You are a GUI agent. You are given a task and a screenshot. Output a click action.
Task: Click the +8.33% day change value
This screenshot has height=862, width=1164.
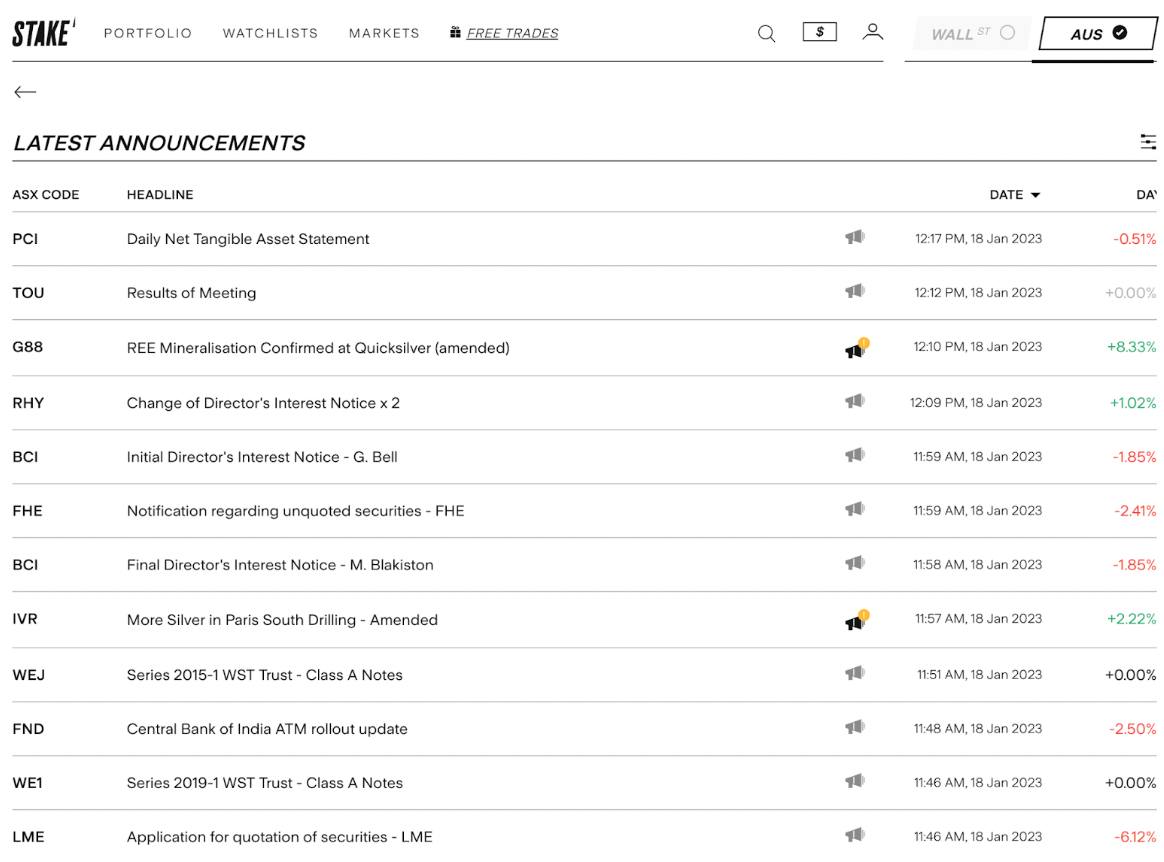coord(1131,347)
